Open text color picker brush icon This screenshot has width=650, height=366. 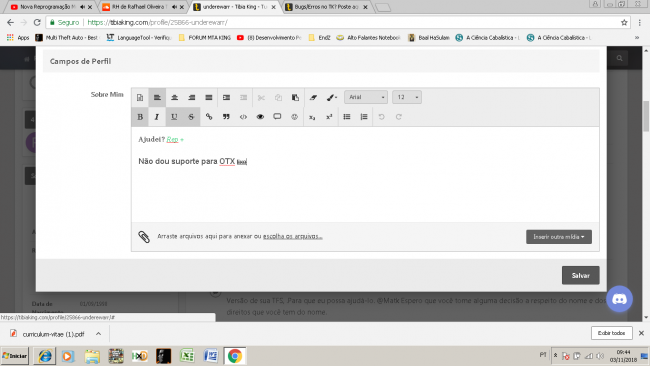[x=332, y=97]
